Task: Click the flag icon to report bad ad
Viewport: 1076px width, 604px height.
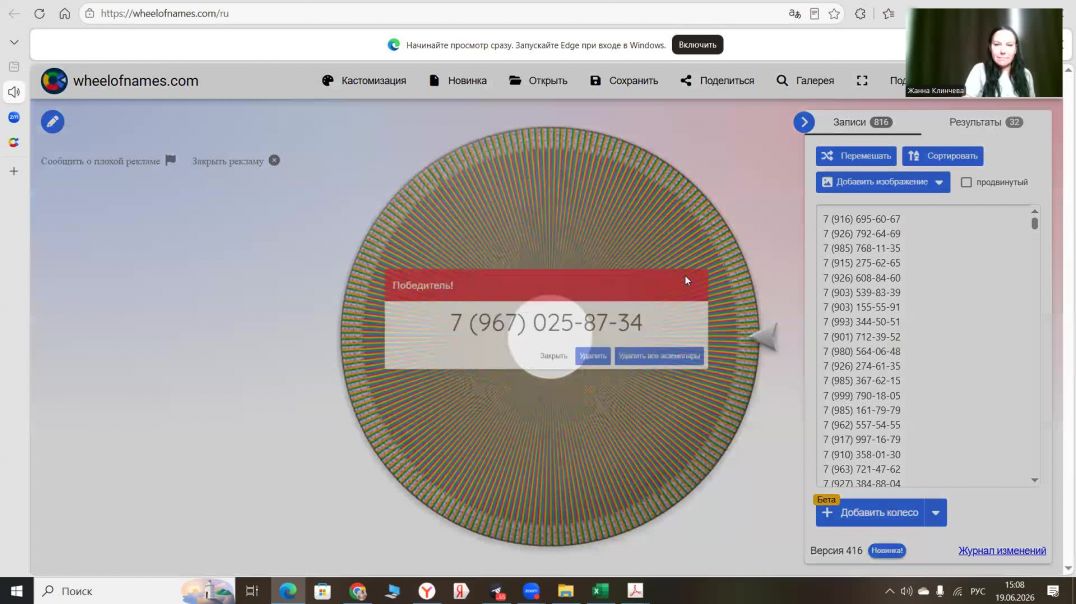Action: tap(171, 160)
